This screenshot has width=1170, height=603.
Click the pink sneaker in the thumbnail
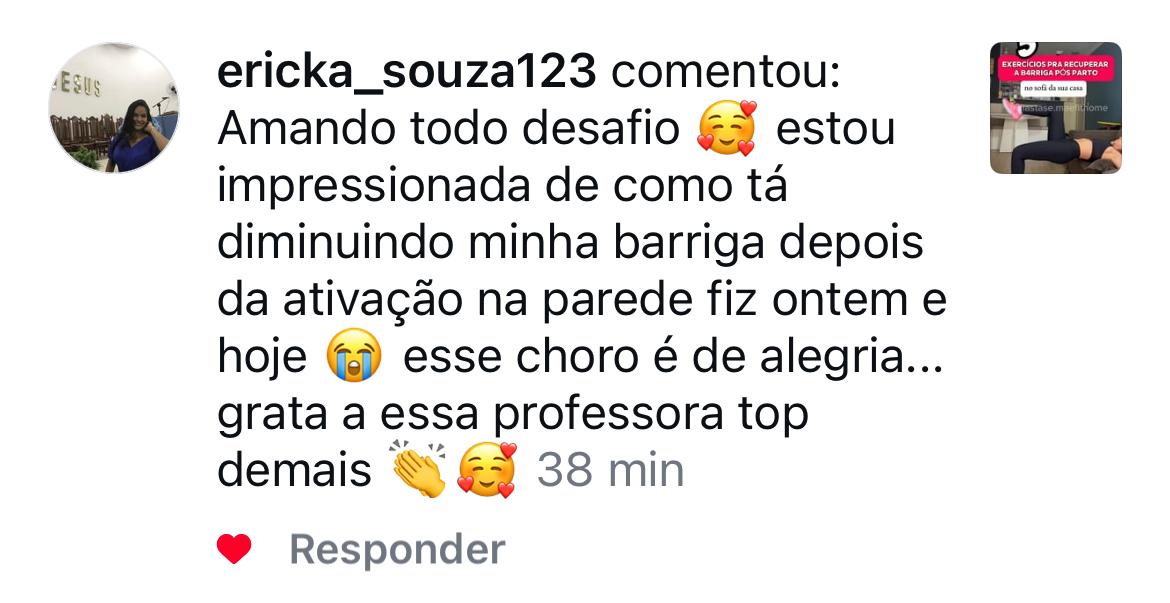coord(1011,109)
